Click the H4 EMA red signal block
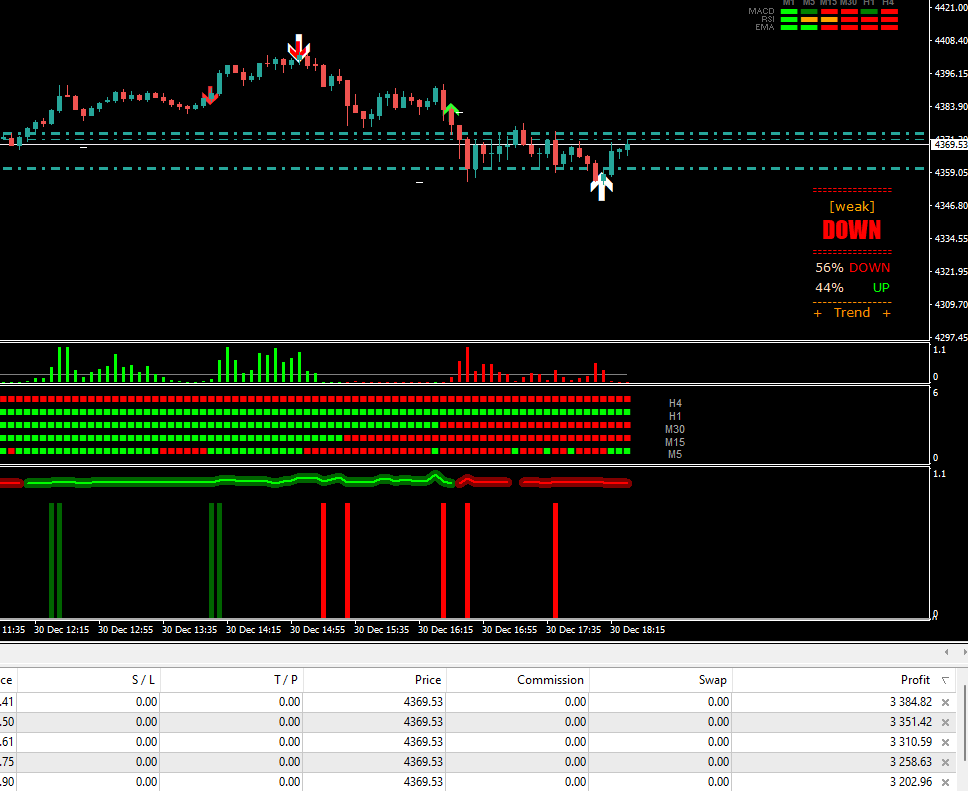Viewport: 968px width, 791px height. 888,27
